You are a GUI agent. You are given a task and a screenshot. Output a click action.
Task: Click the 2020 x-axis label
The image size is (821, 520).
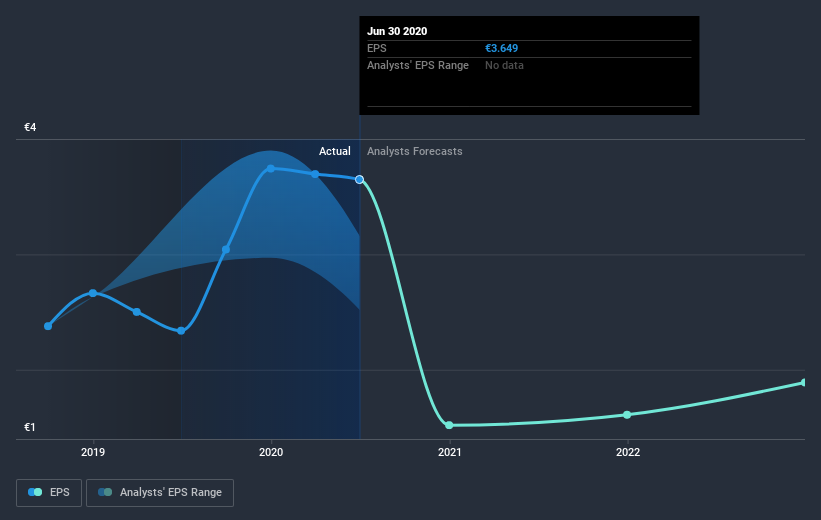click(x=271, y=452)
